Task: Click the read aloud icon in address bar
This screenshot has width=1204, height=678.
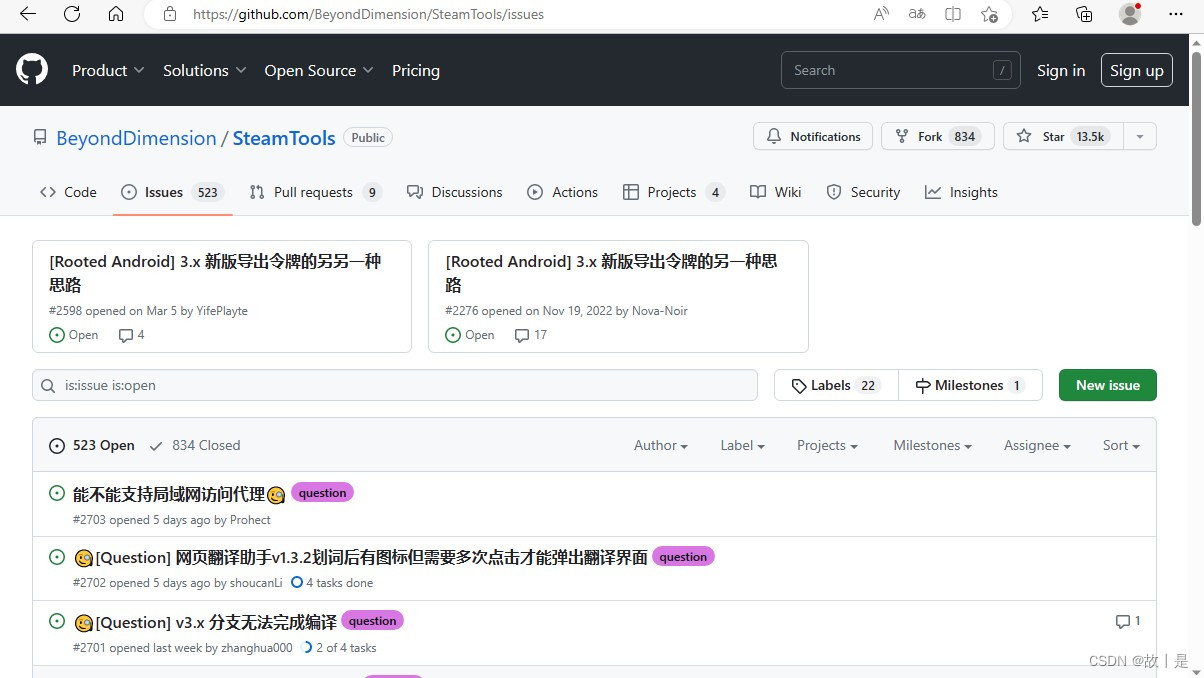Action: pos(881,14)
